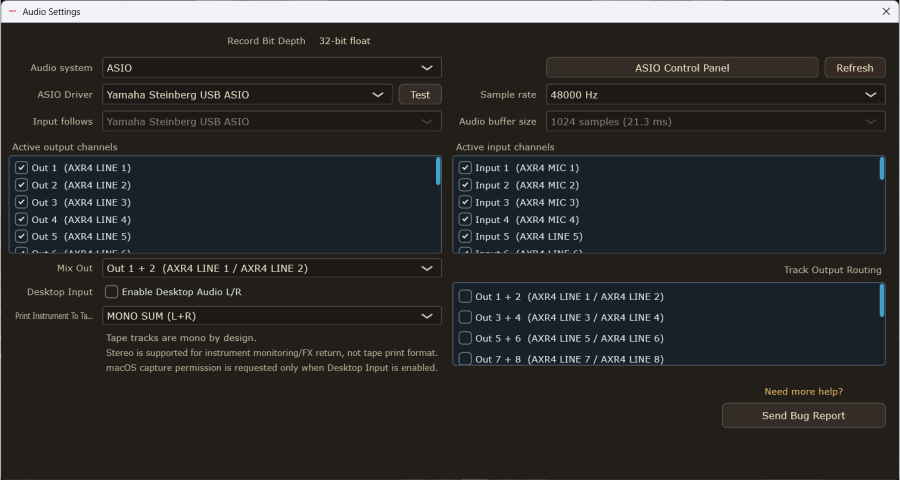Click the Active output channels label
Screen dimensions: 900x480
[64, 147]
